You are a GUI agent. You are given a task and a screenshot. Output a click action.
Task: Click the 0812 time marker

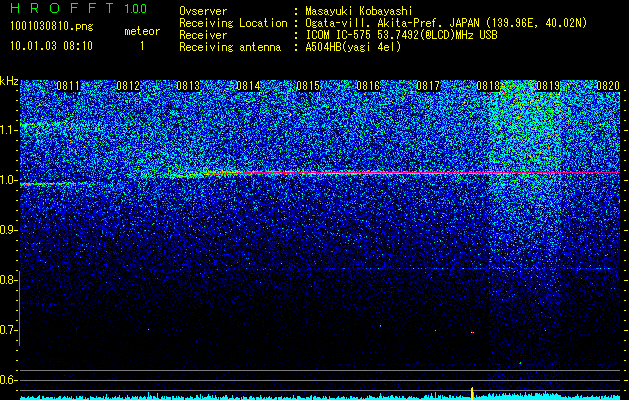pos(128,86)
